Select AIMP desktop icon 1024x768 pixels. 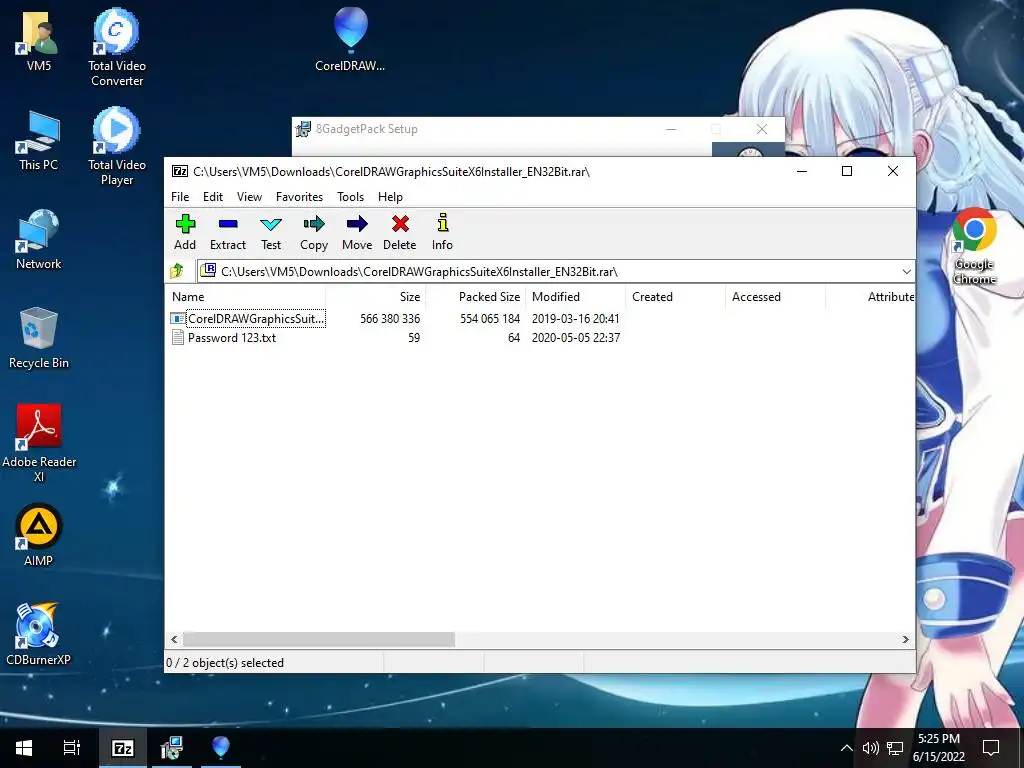39,536
